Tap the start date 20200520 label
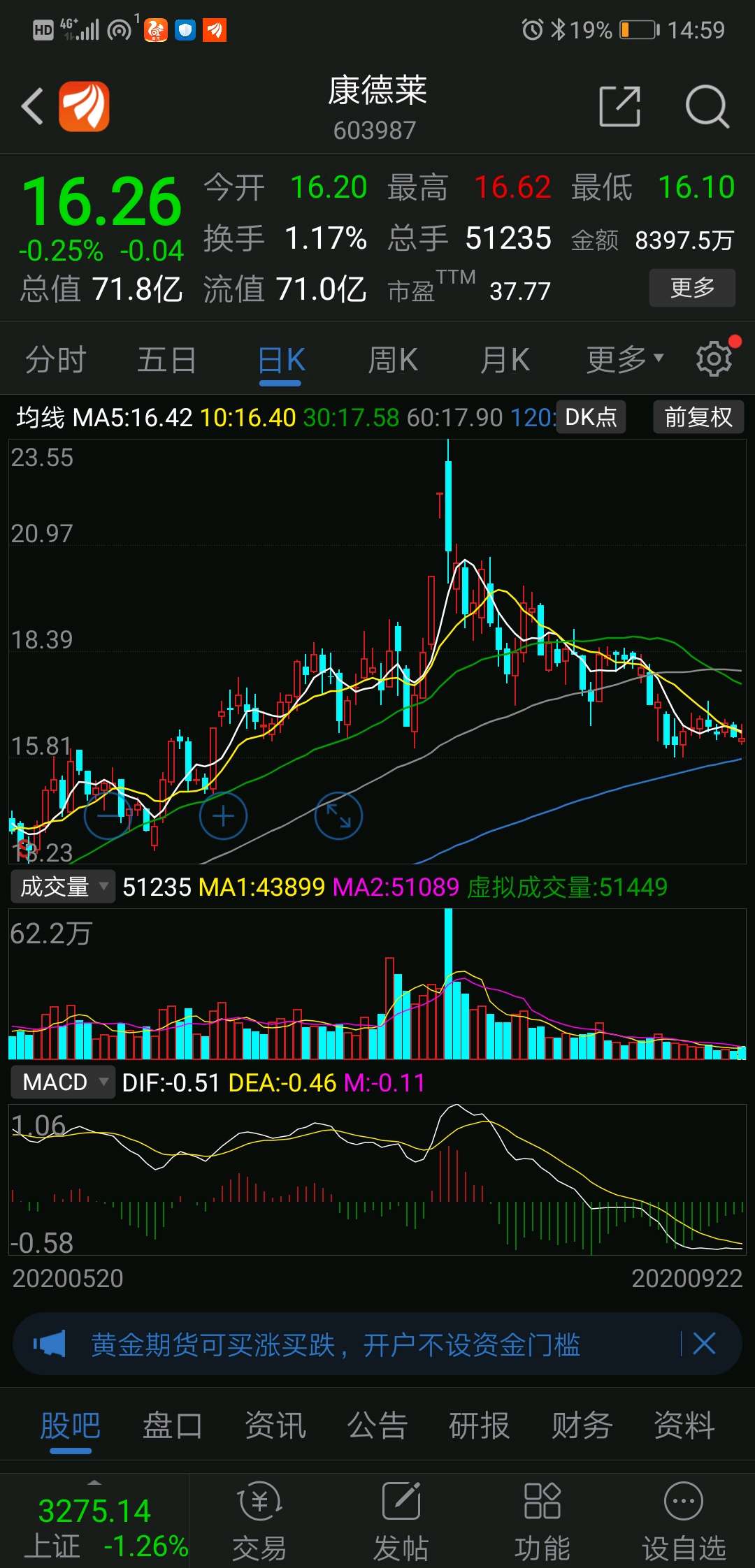The image size is (755, 1568). click(68, 1279)
